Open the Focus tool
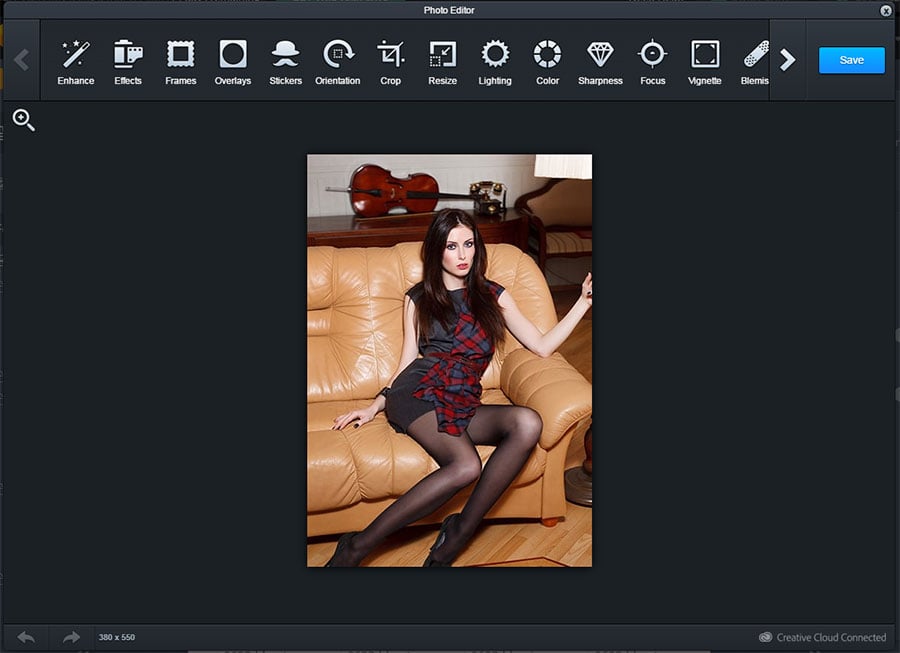 coord(652,61)
